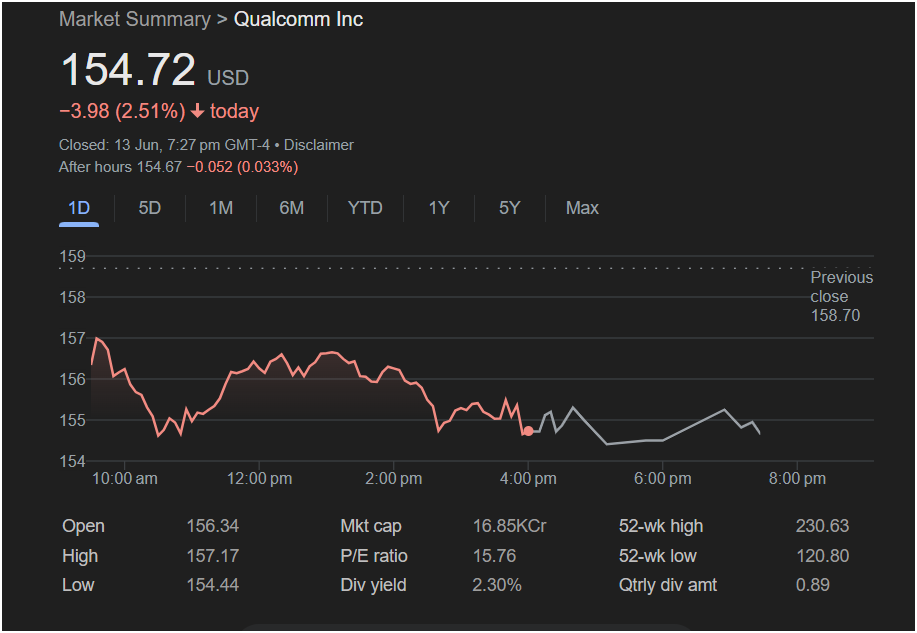This screenshot has width=917, height=633.
Task: Click the 159 y-axis label
Action: coord(73,256)
